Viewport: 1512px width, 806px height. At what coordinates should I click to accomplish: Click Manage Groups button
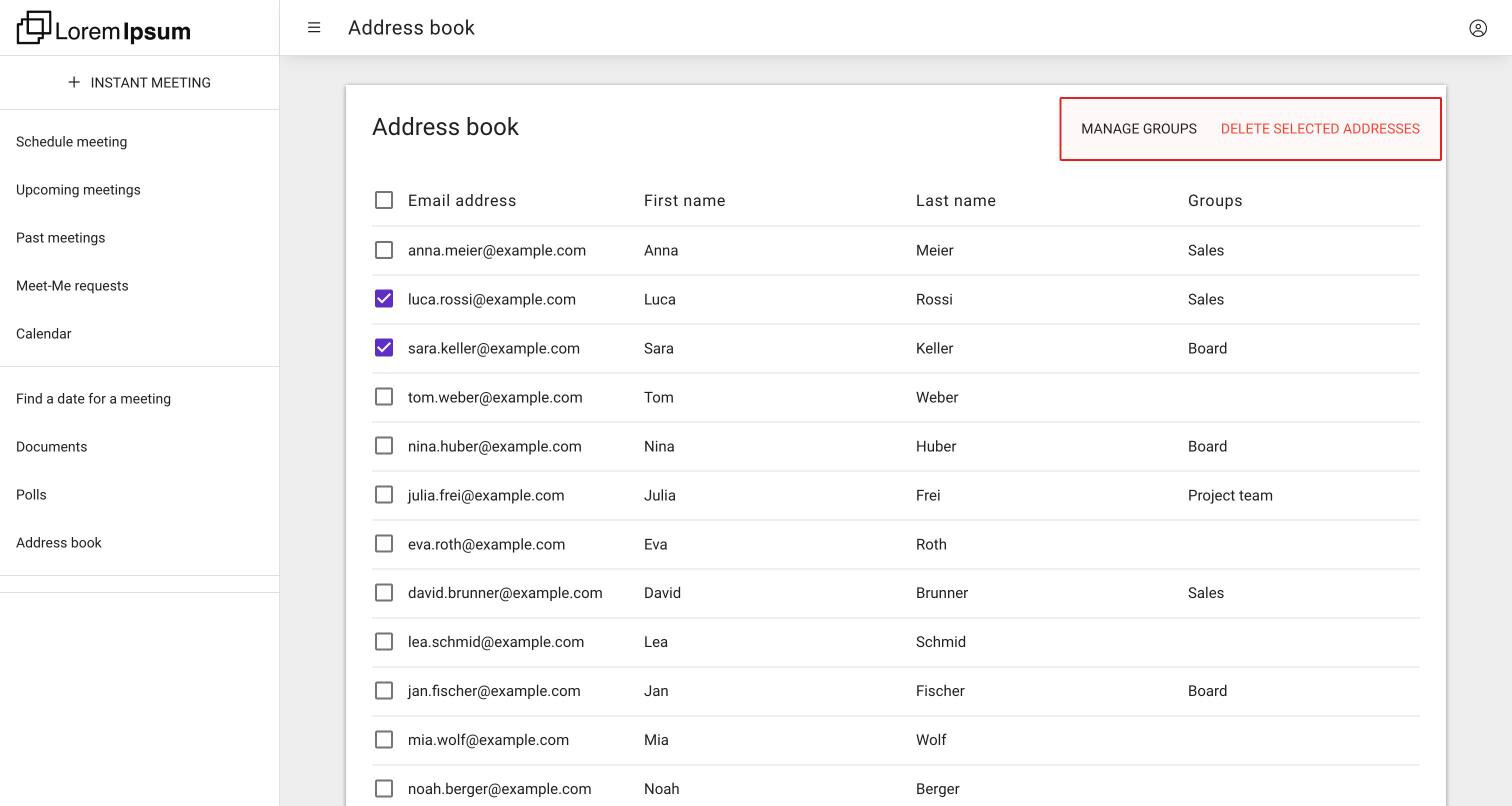click(x=1139, y=129)
